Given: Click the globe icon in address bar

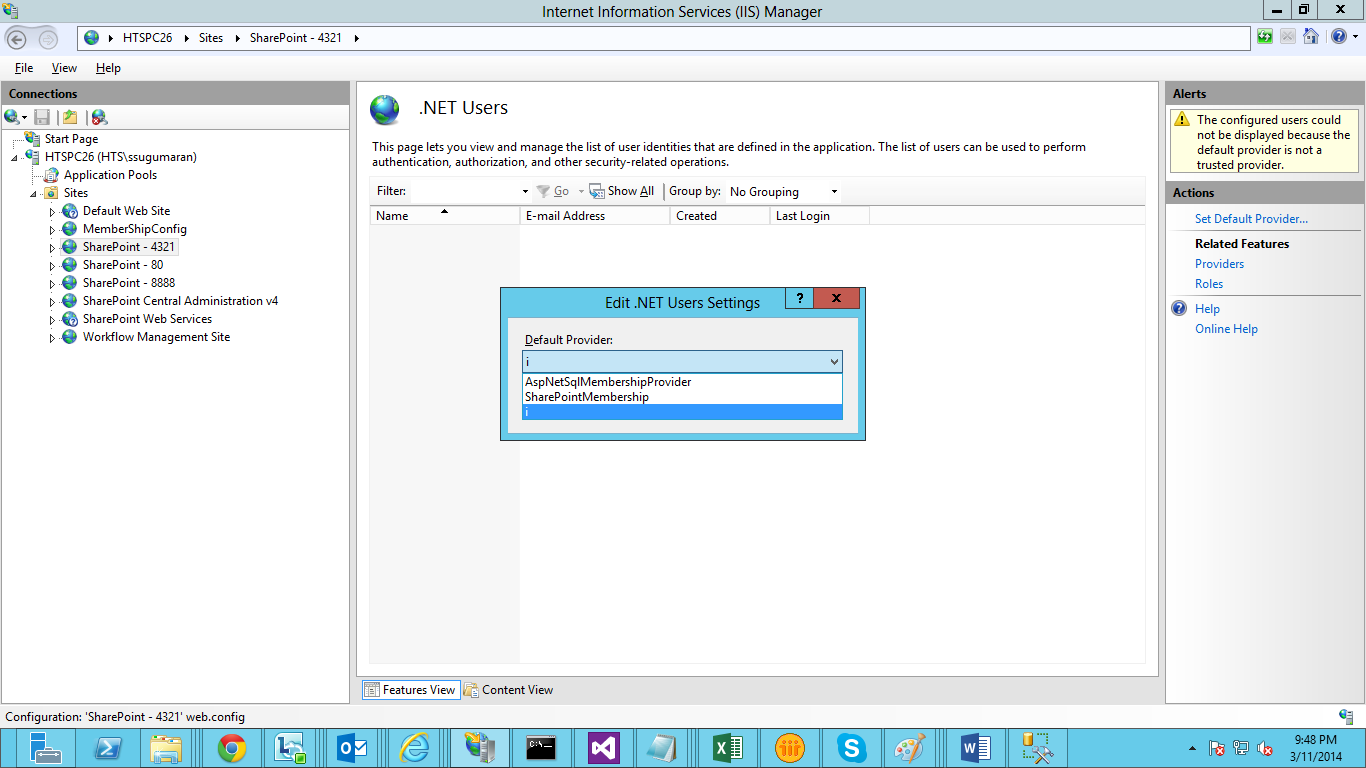Looking at the screenshot, I should 92,38.
